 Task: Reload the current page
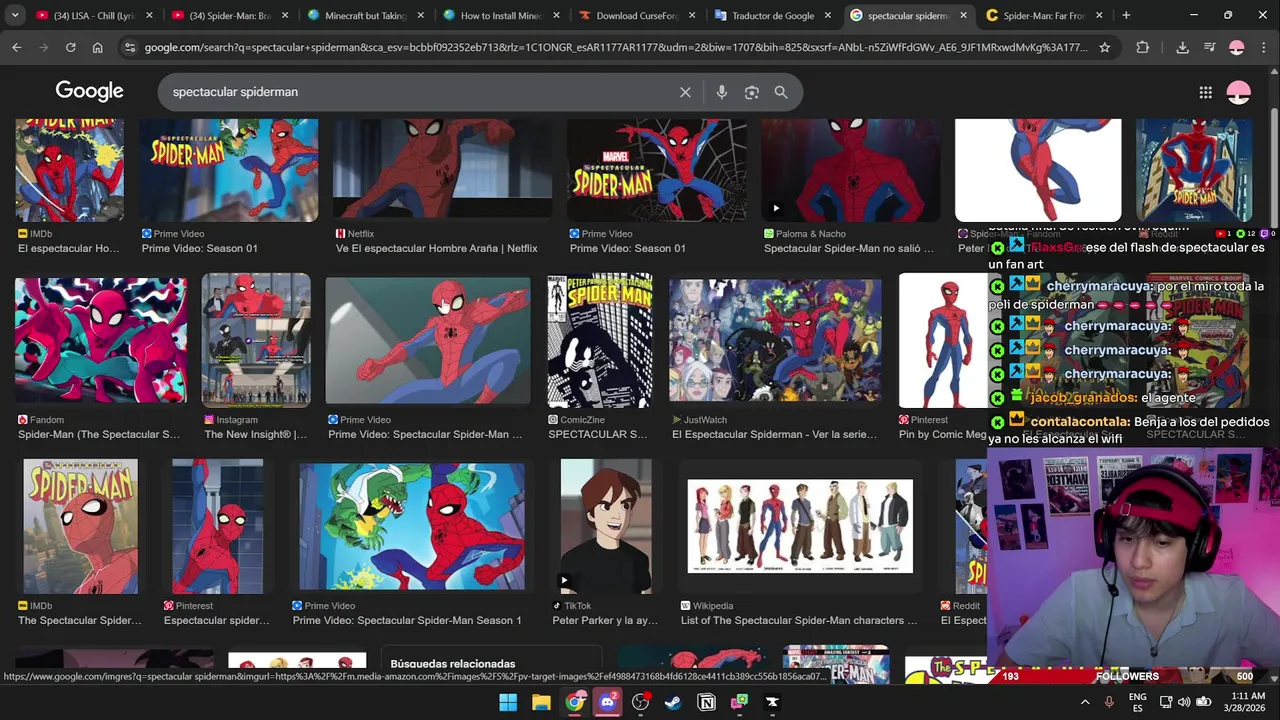70,47
